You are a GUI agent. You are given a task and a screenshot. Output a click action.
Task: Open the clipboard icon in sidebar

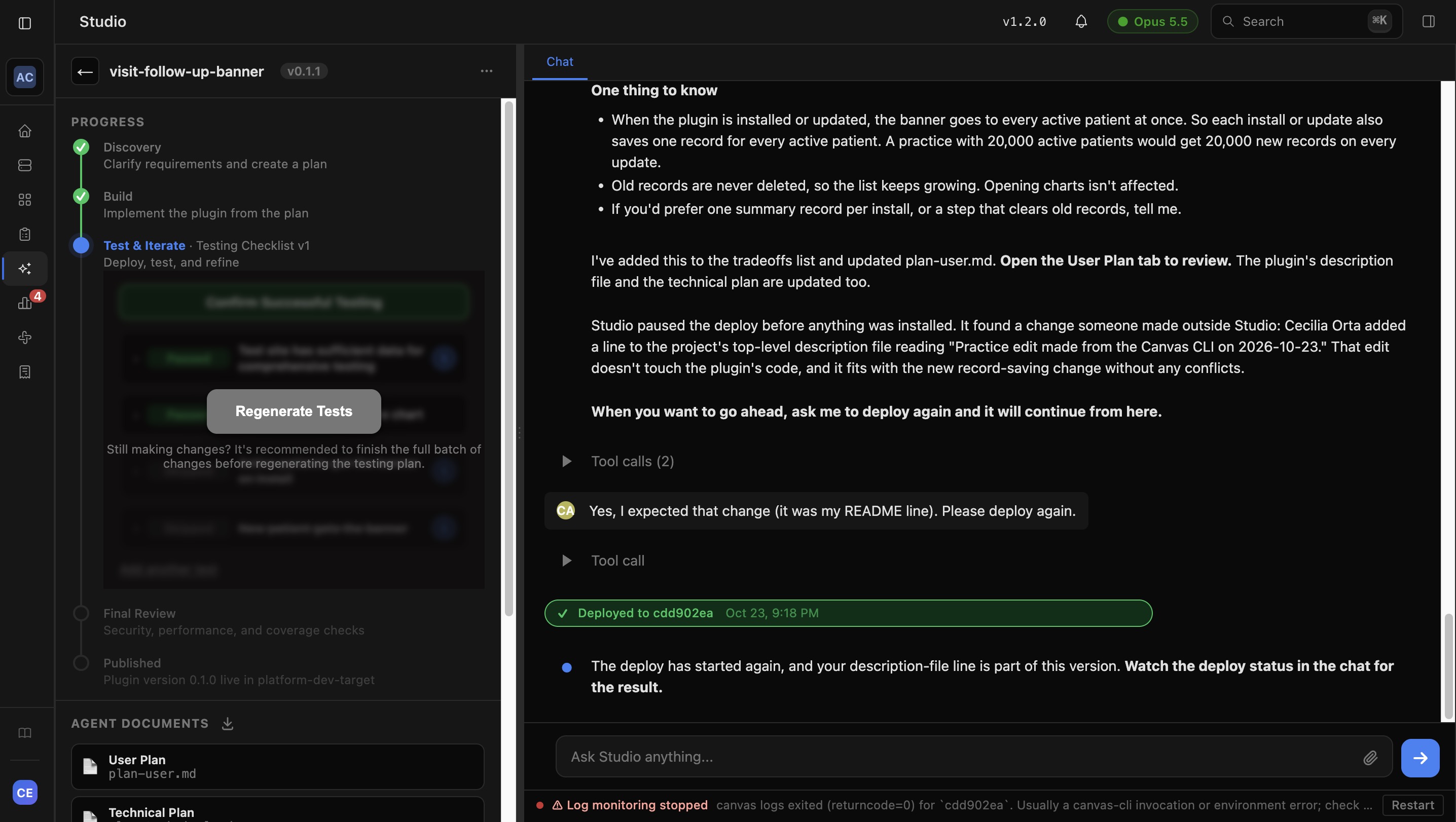point(24,234)
